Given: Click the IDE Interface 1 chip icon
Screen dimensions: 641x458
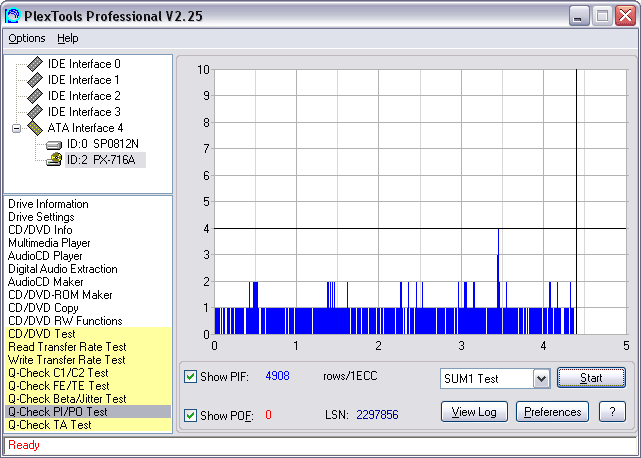Looking at the screenshot, I should [x=35, y=80].
